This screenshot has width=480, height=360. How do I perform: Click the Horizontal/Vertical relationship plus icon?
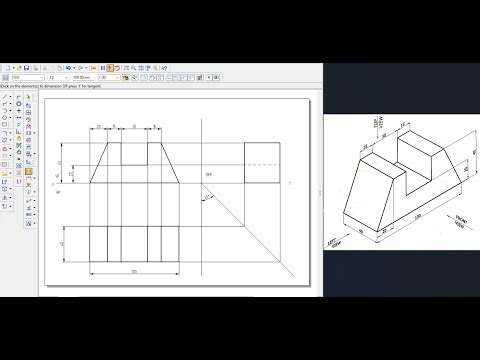pyautogui.click(x=19, y=110)
